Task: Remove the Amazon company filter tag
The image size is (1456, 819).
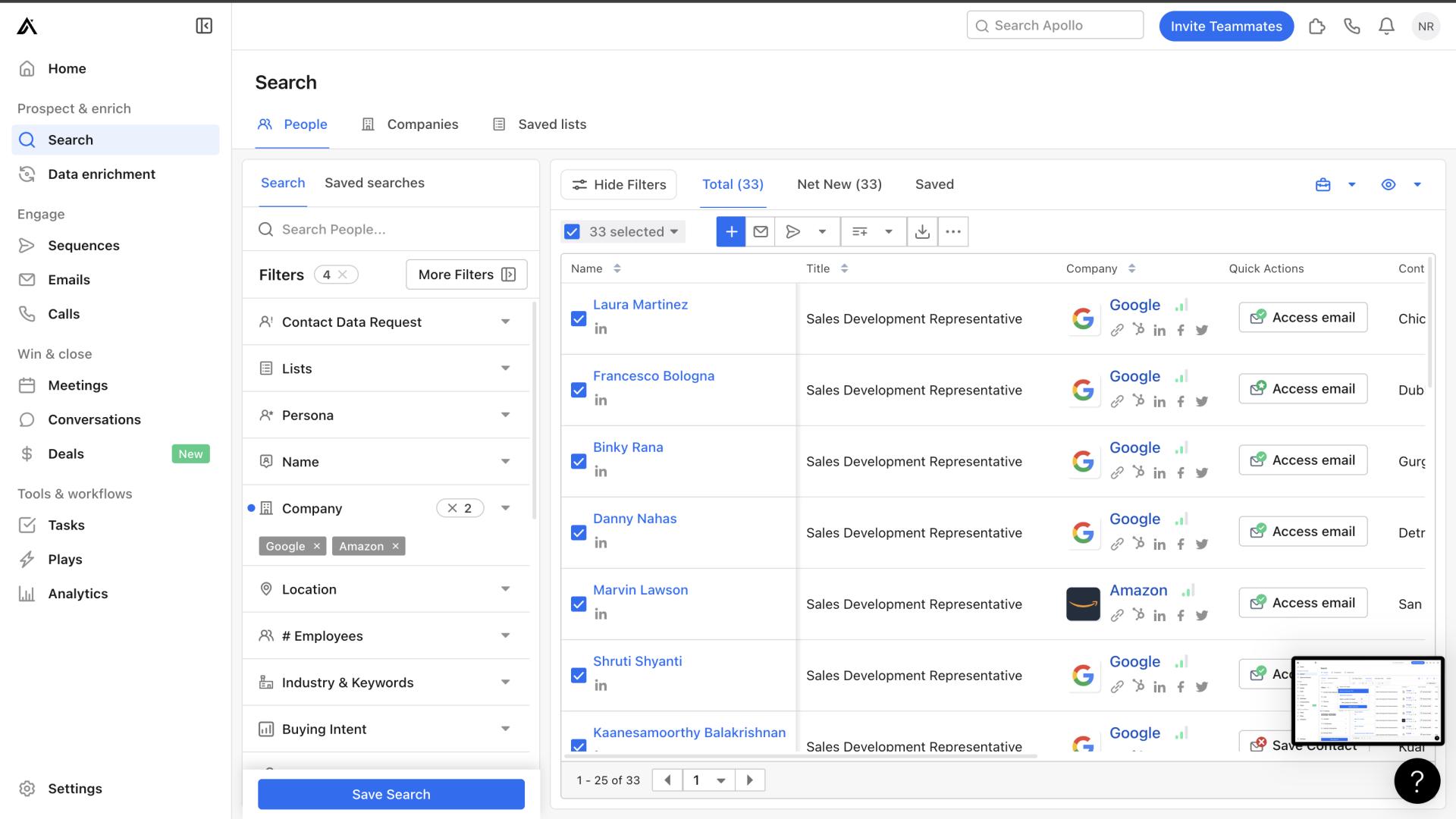Action: coord(395,546)
